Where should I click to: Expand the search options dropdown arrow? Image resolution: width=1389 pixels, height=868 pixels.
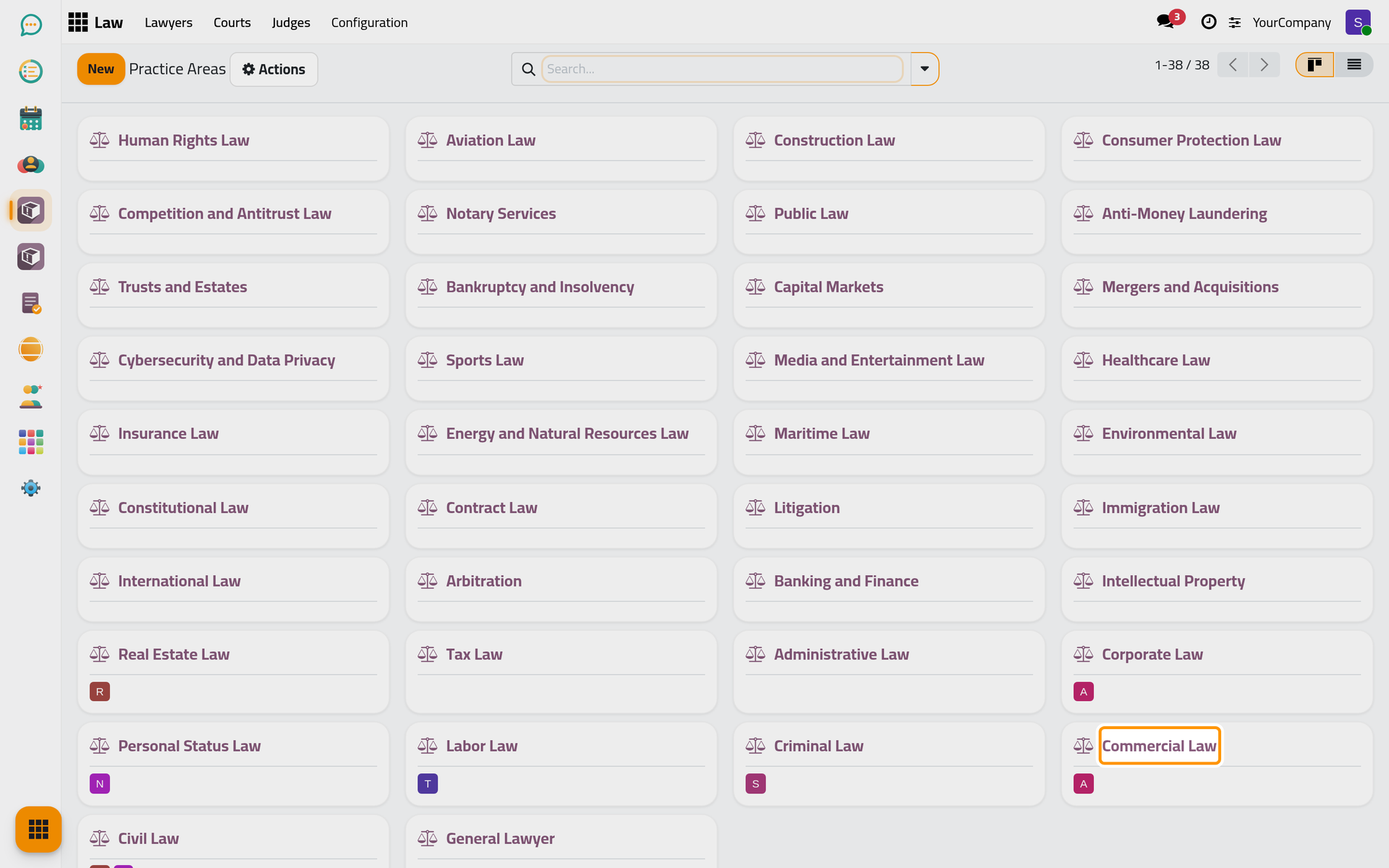tap(925, 69)
